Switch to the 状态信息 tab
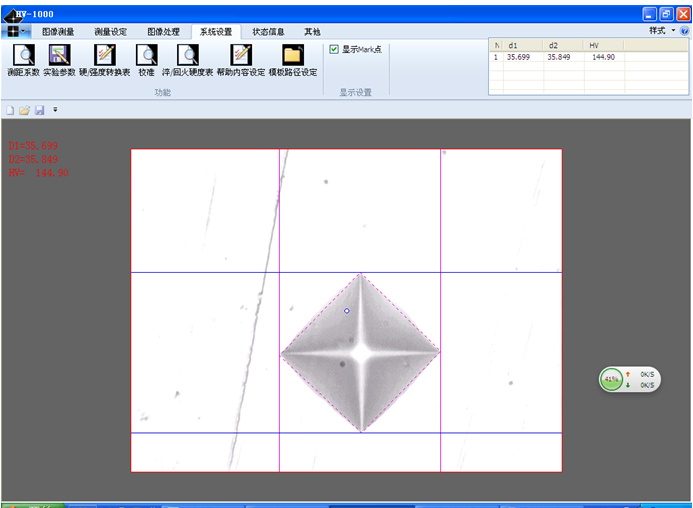The width and height of the screenshot is (693, 508). coord(268,32)
